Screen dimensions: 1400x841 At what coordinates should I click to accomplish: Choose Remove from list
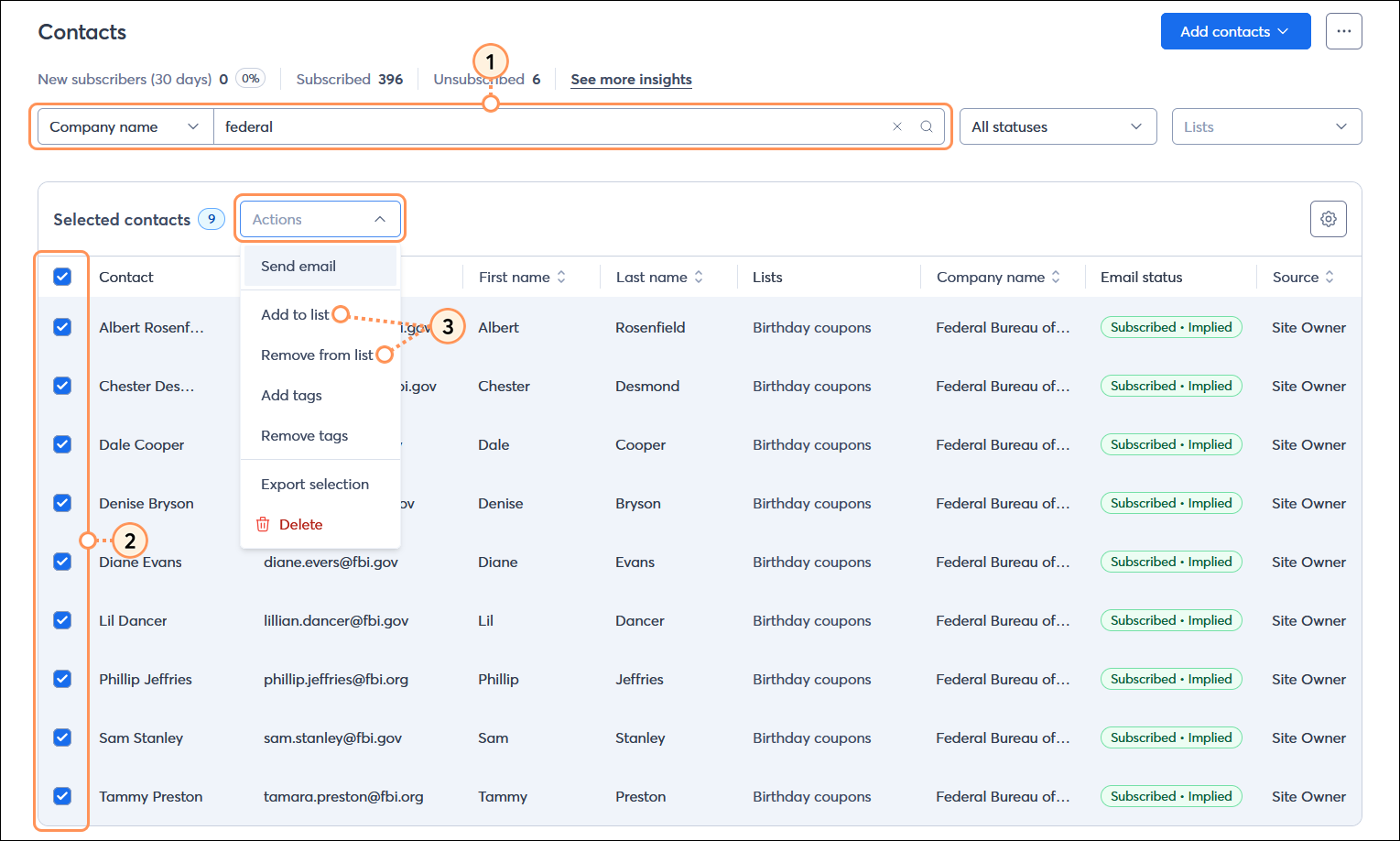coord(317,355)
